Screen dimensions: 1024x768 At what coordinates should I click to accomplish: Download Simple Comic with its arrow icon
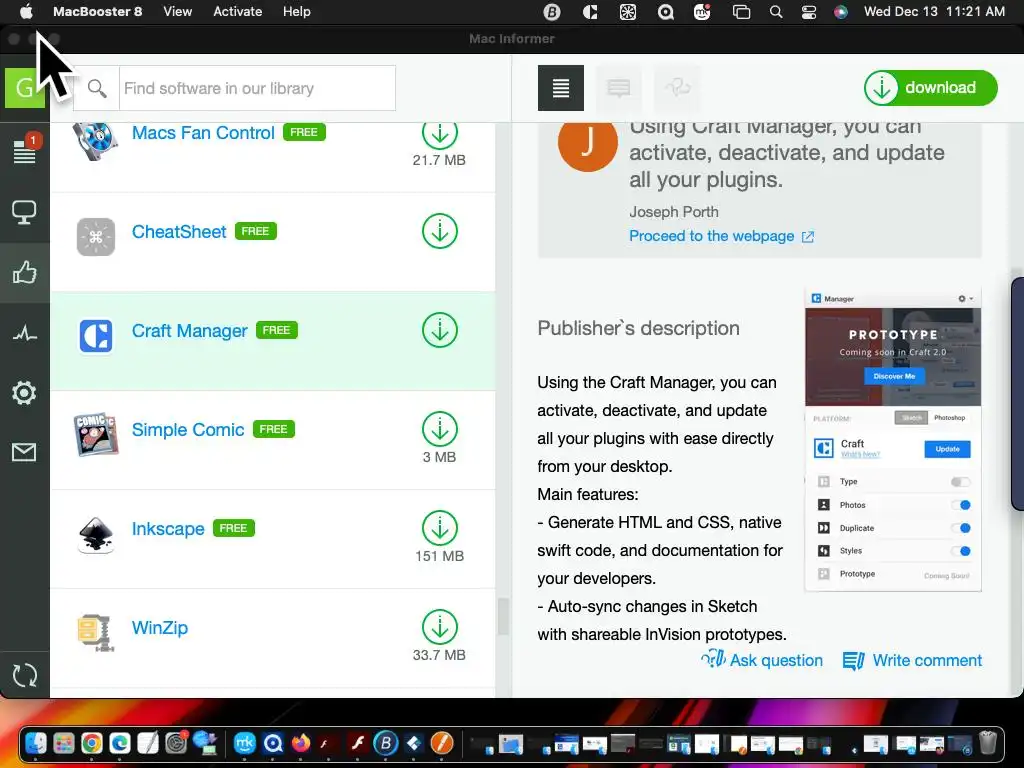(440, 429)
